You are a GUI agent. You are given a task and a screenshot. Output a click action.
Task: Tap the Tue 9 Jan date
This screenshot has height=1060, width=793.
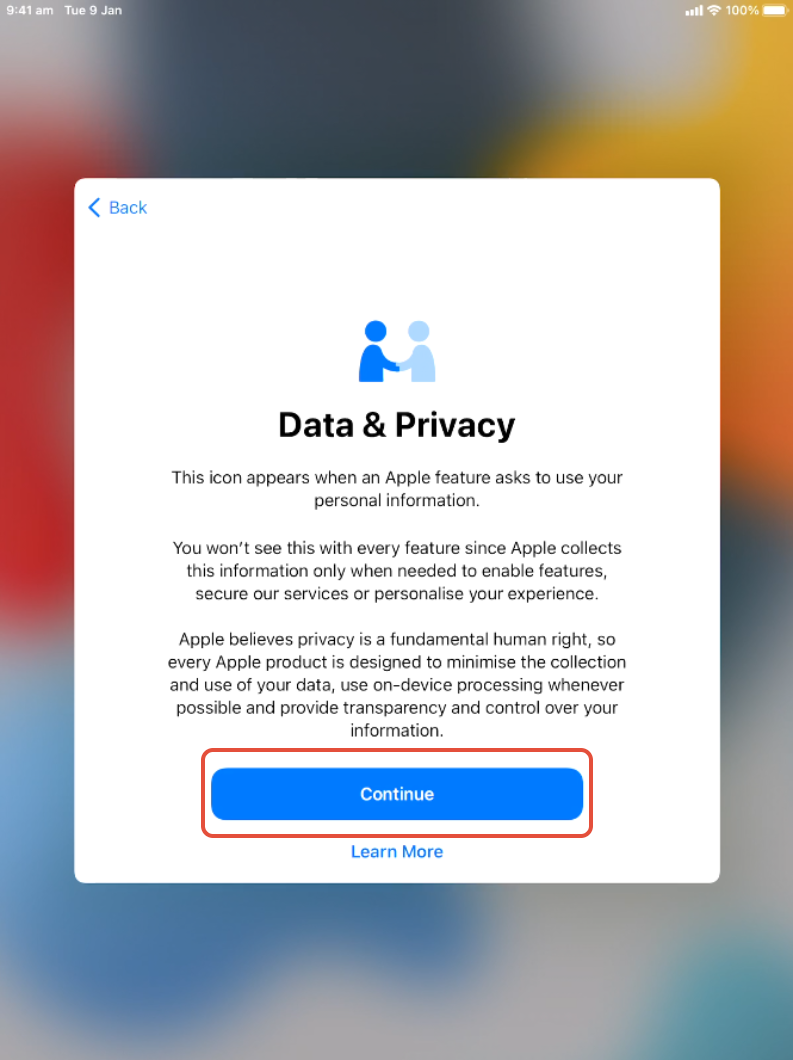(x=93, y=10)
